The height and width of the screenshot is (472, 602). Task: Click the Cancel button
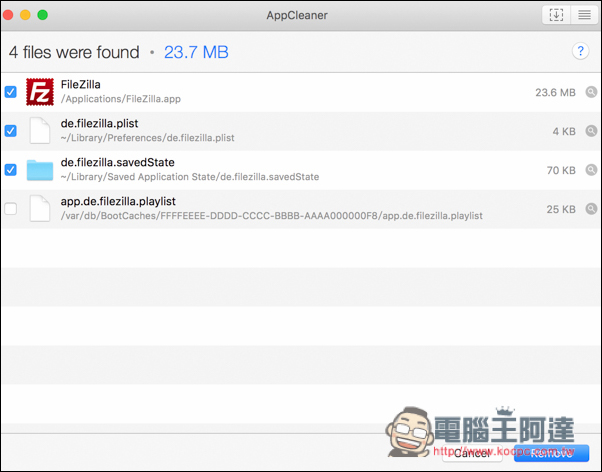click(472, 454)
